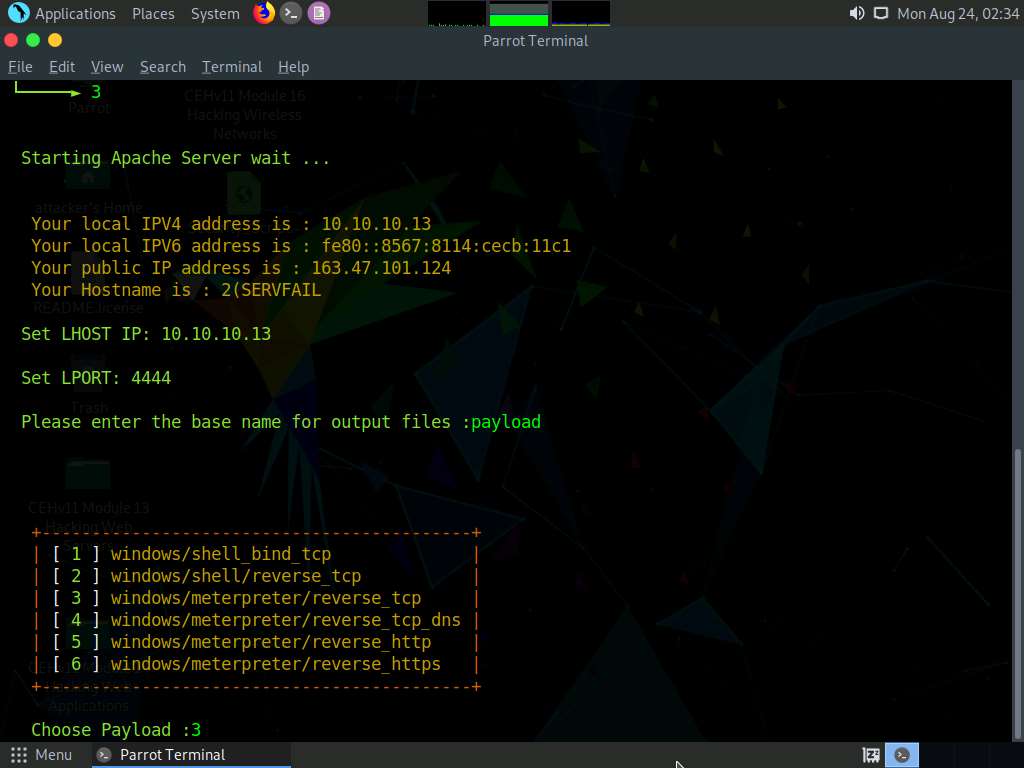This screenshot has width=1024, height=768.
Task: Click the volume speaker icon
Action: pos(856,13)
